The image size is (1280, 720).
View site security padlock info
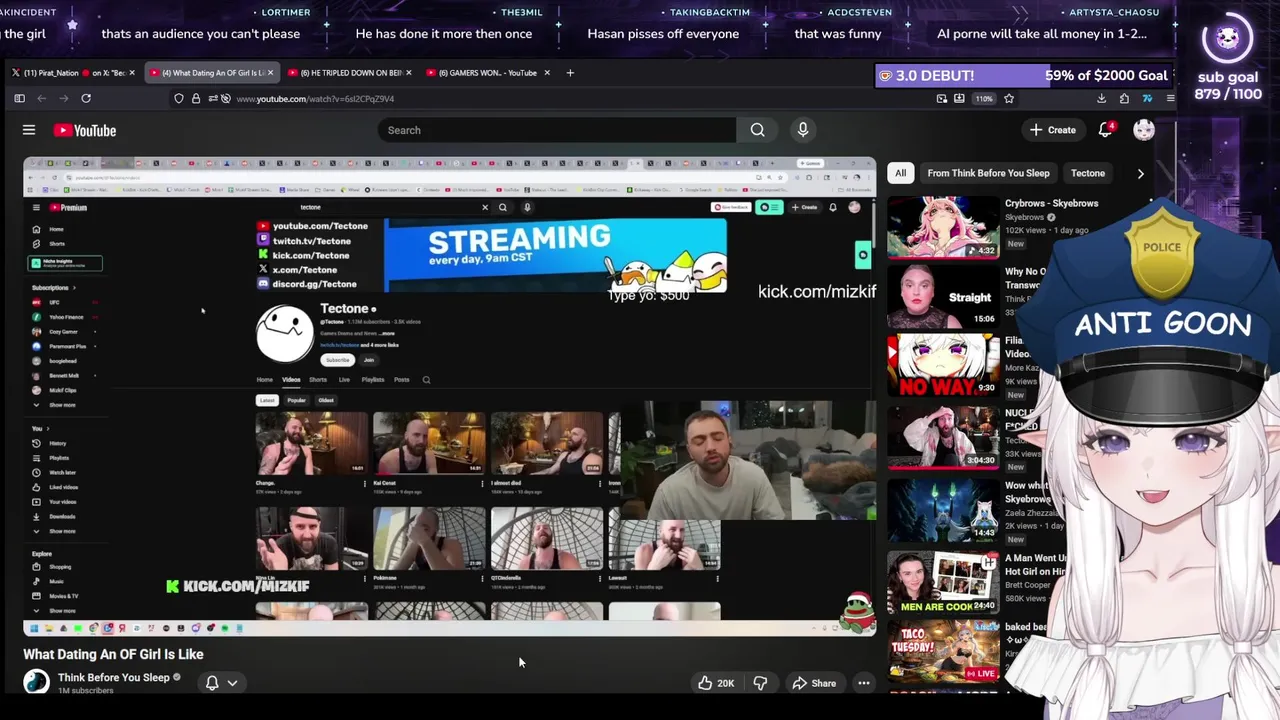(x=196, y=98)
